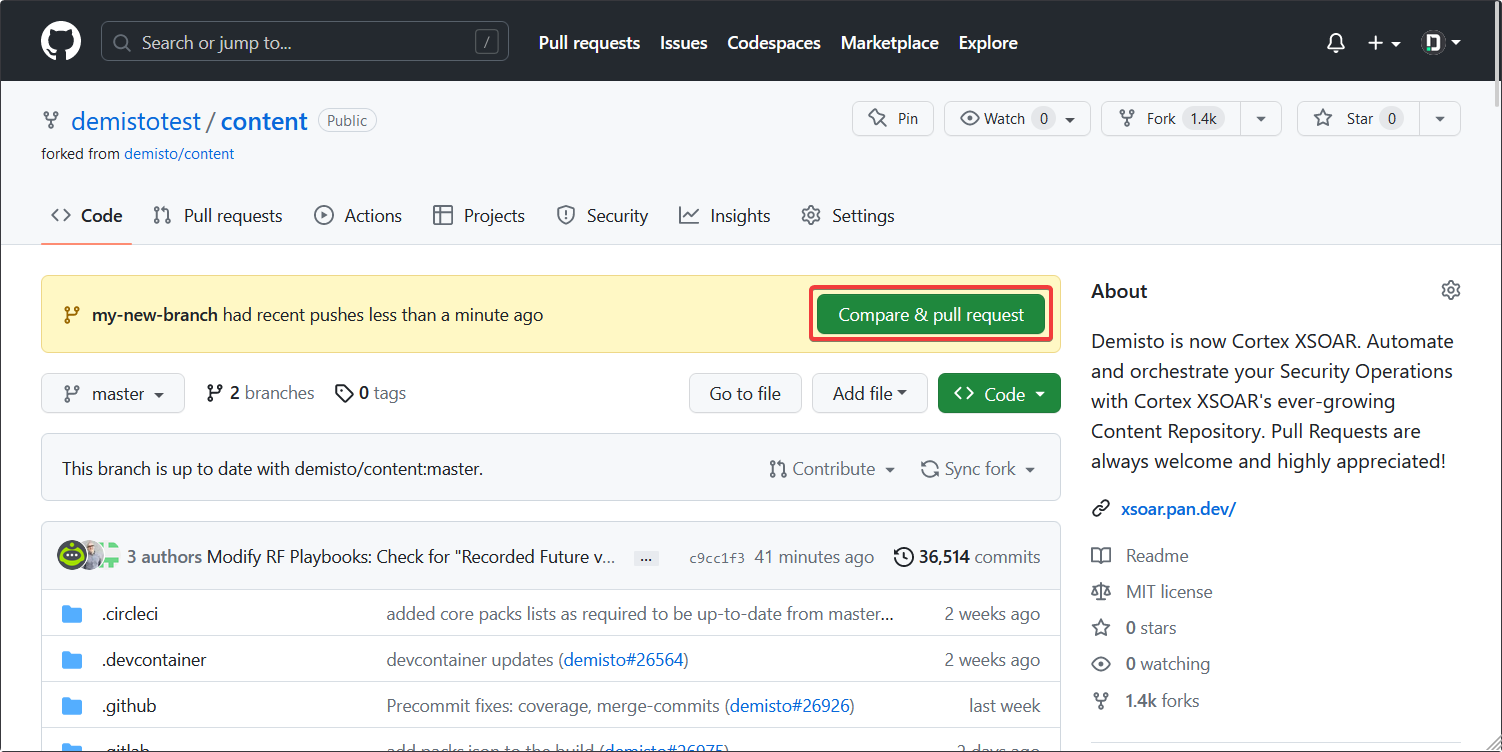Viewport: 1502px width, 752px height.
Task: Open Issues in top navigation
Action: pyautogui.click(x=684, y=43)
